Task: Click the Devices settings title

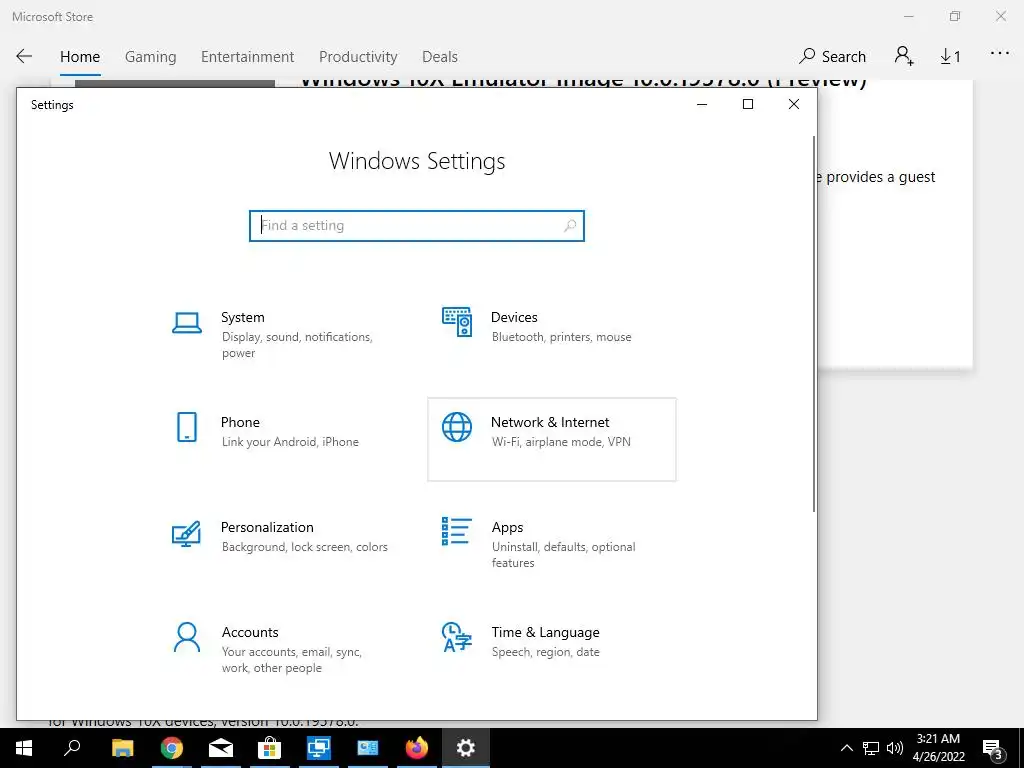Action: click(514, 317)
